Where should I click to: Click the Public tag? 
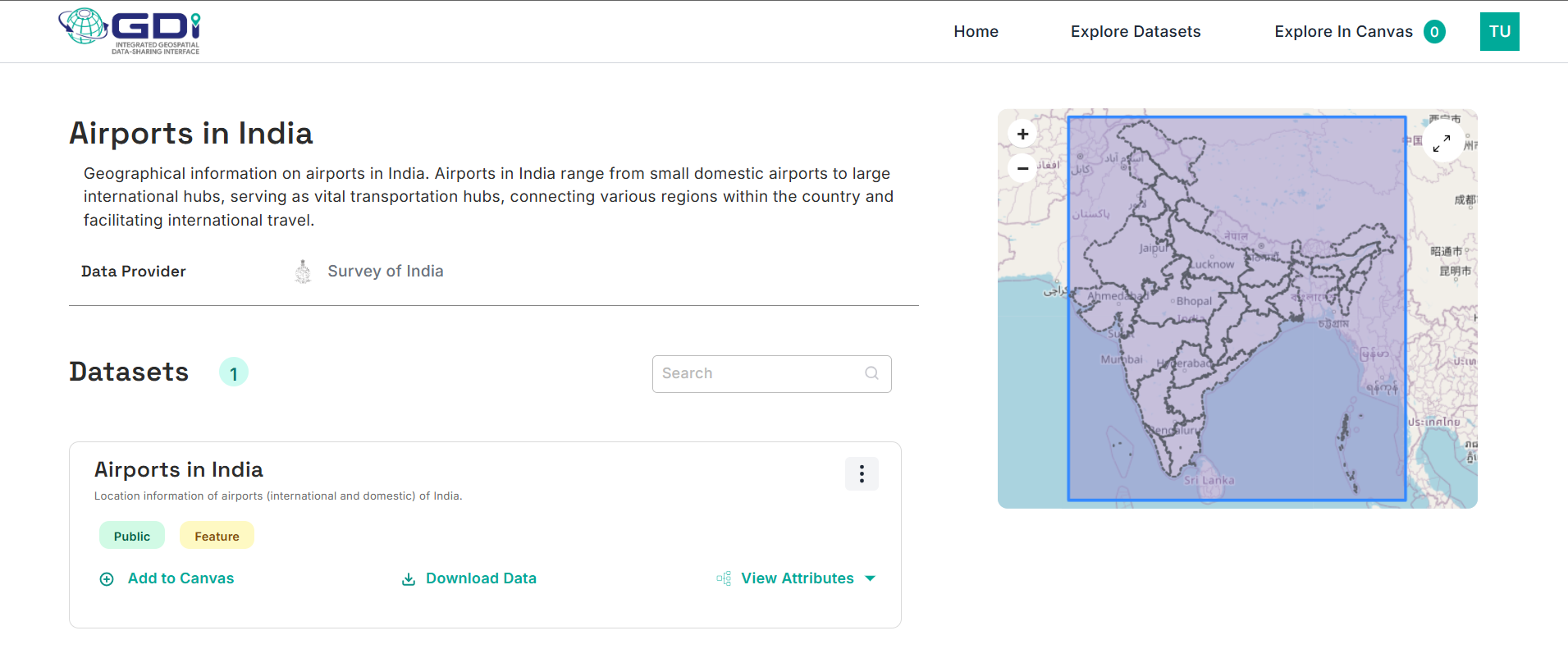(132, 536)
